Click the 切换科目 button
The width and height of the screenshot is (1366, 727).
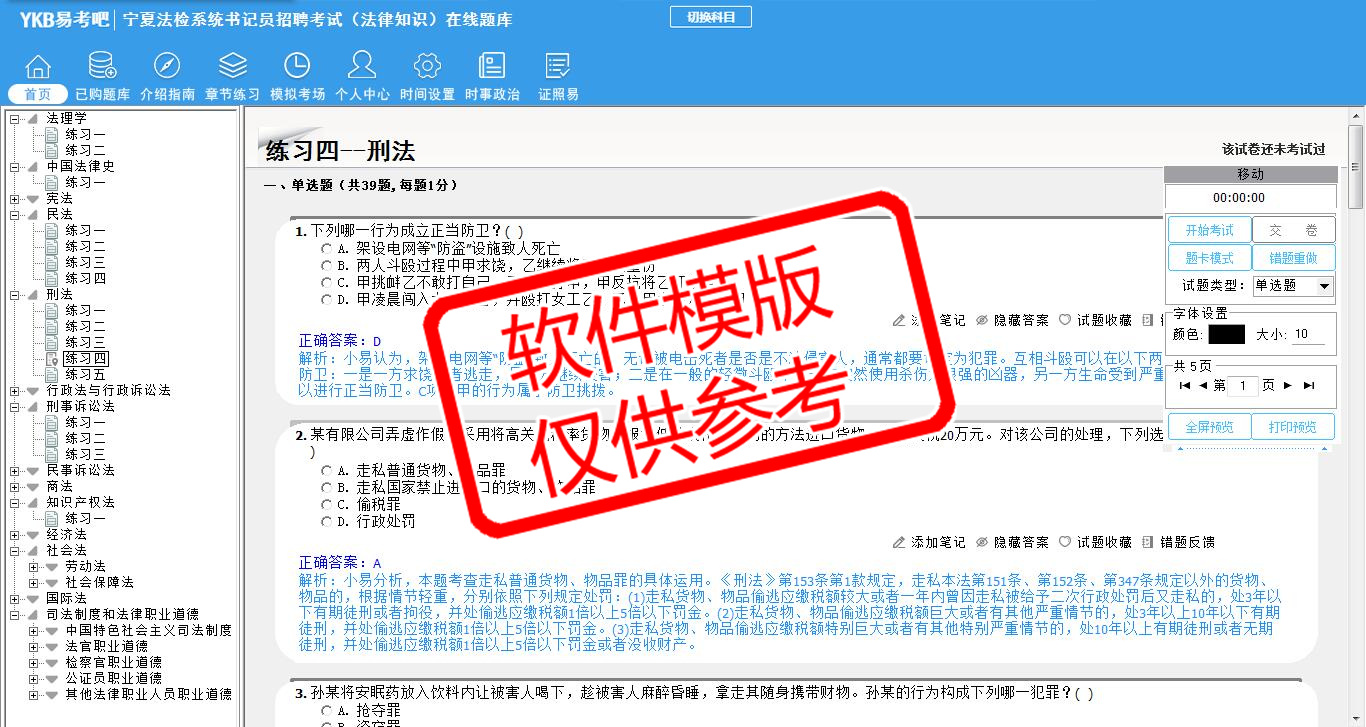[710, 17]
